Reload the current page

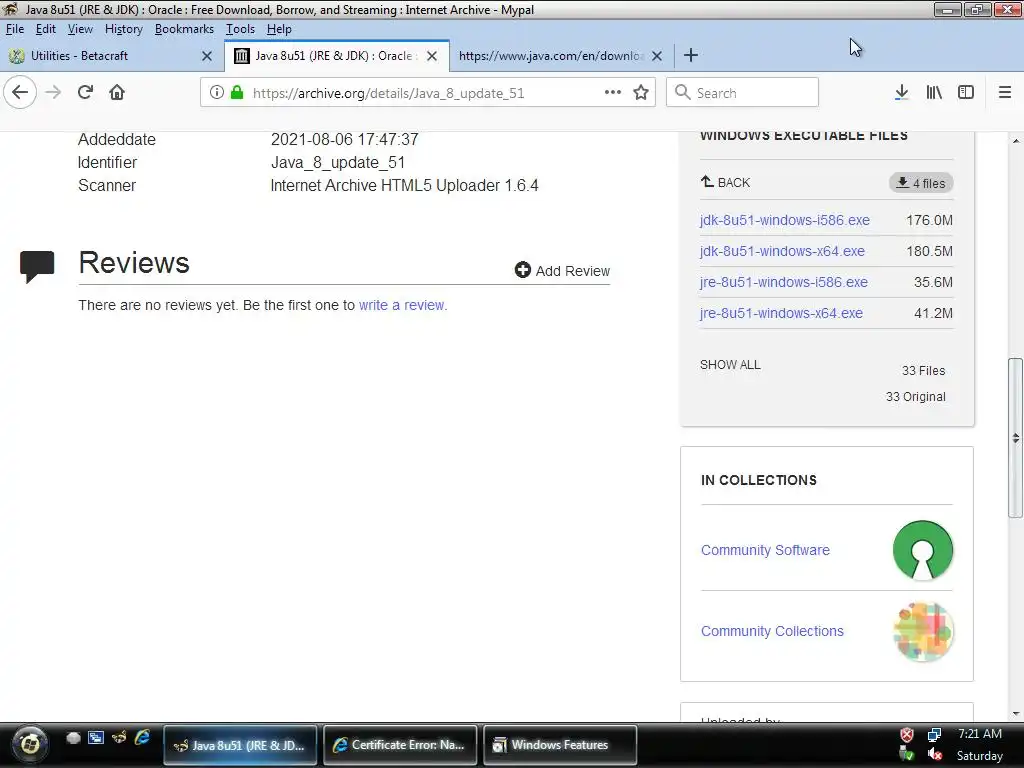pos(85,92)
